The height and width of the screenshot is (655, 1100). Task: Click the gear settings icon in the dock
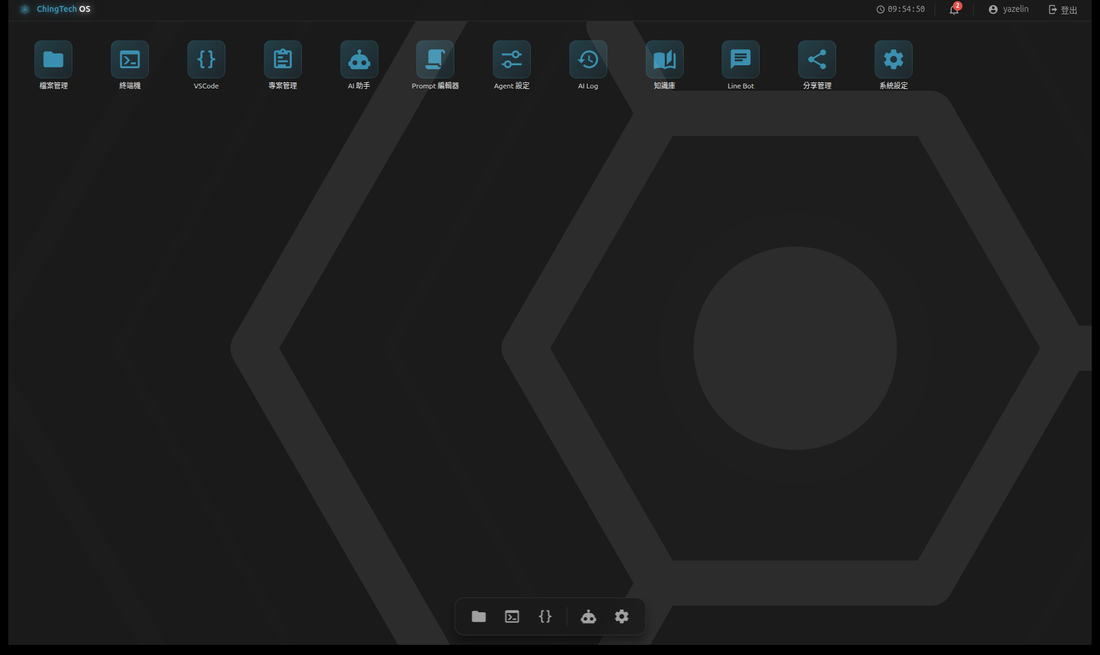coord(622,616)
